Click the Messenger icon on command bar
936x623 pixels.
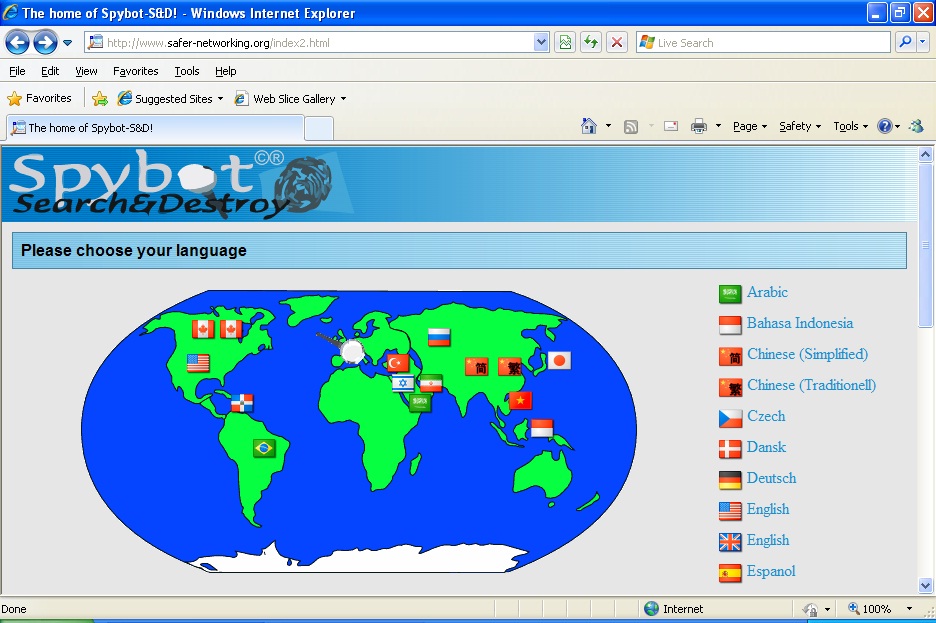(916, 126)
